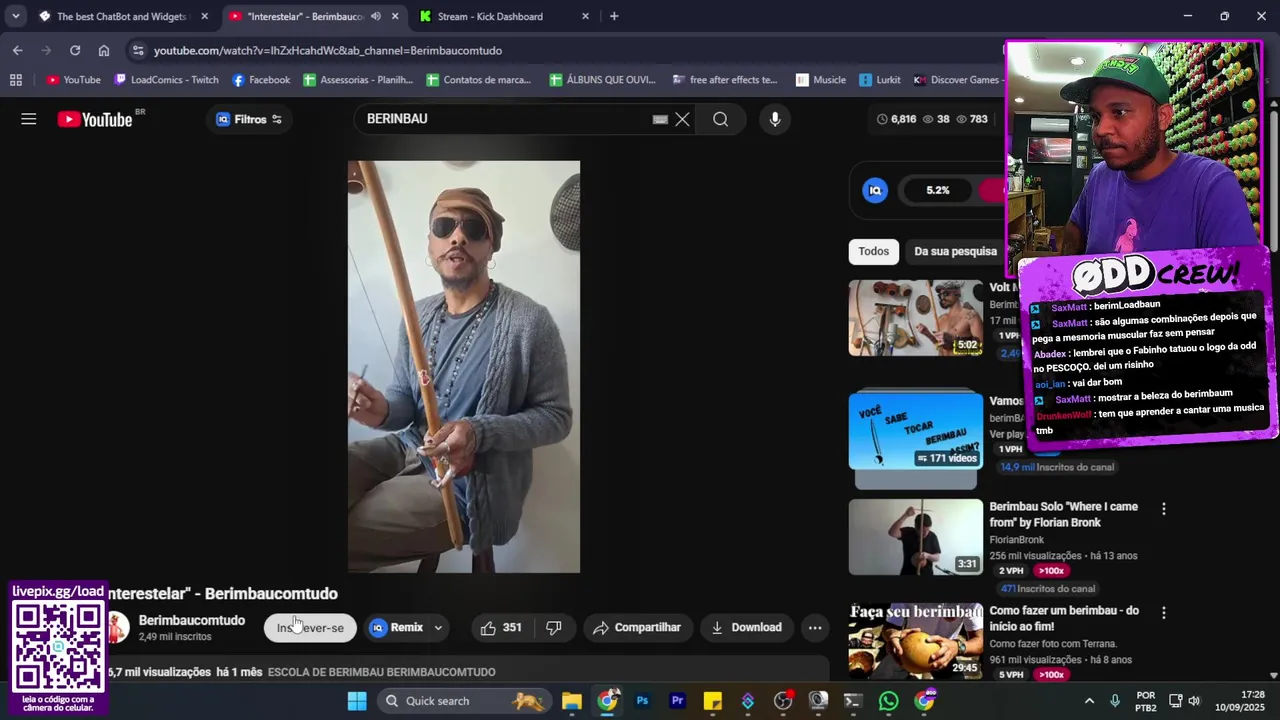
Task: Run search with the magnifier button
Action: coord(720,119)
